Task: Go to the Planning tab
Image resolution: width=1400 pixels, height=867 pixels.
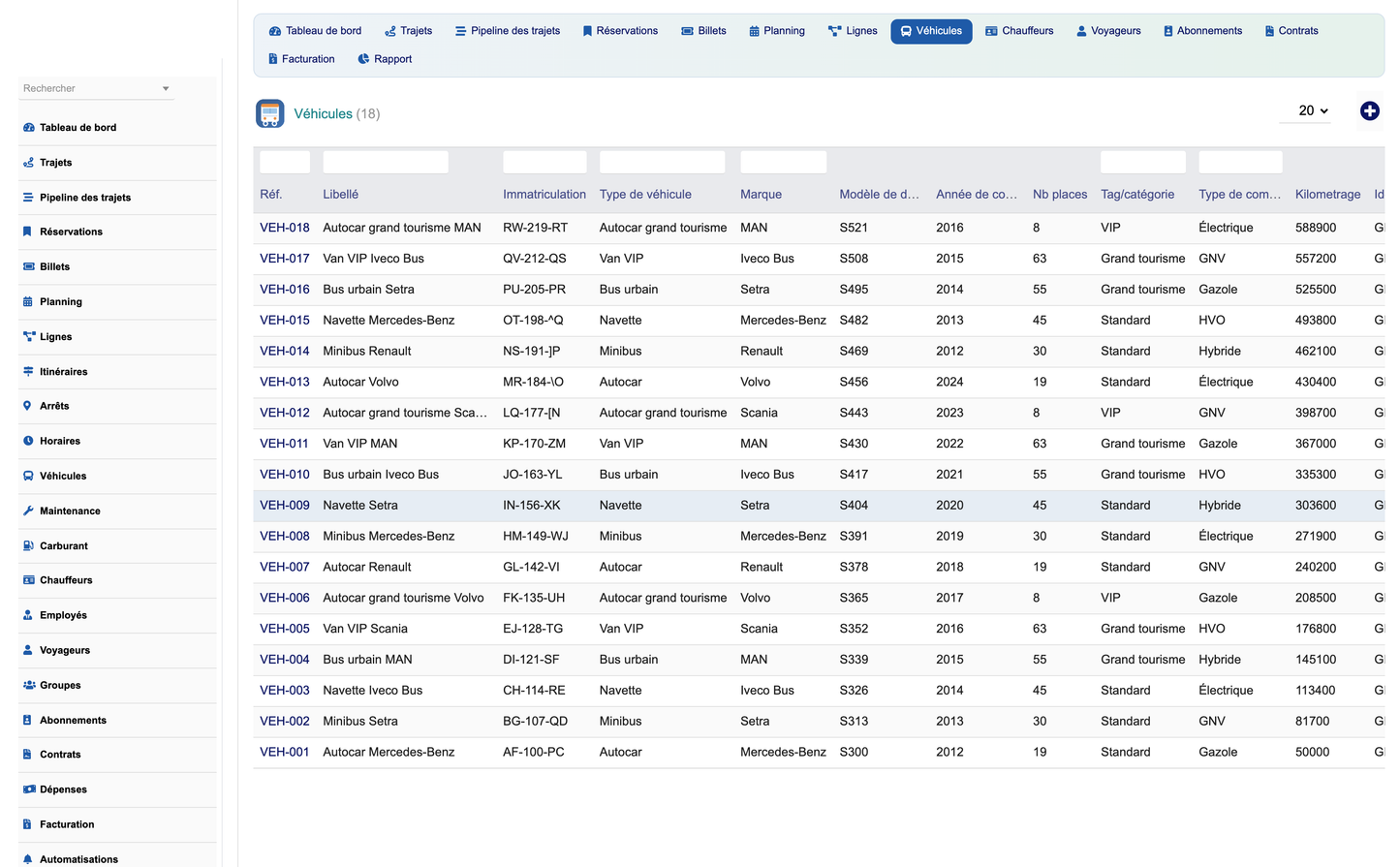Action: point(777,31)
